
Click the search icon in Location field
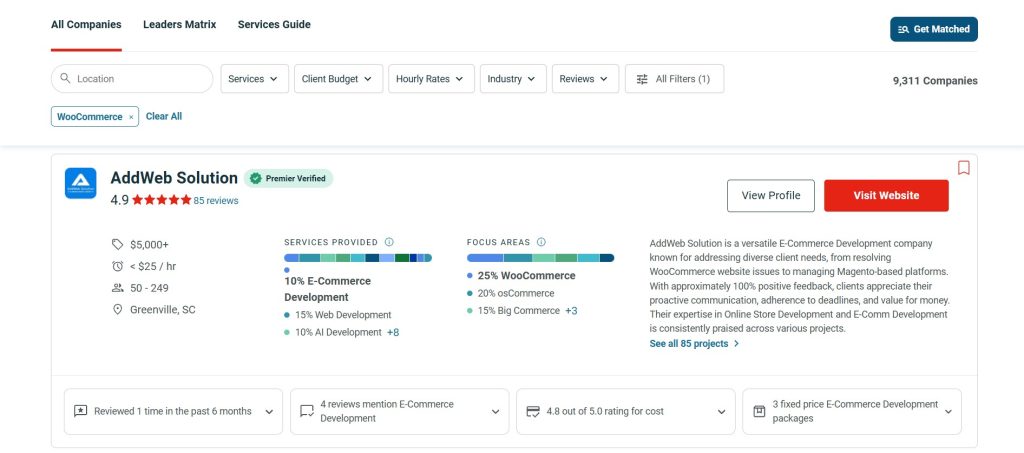(x=65, y=78)
